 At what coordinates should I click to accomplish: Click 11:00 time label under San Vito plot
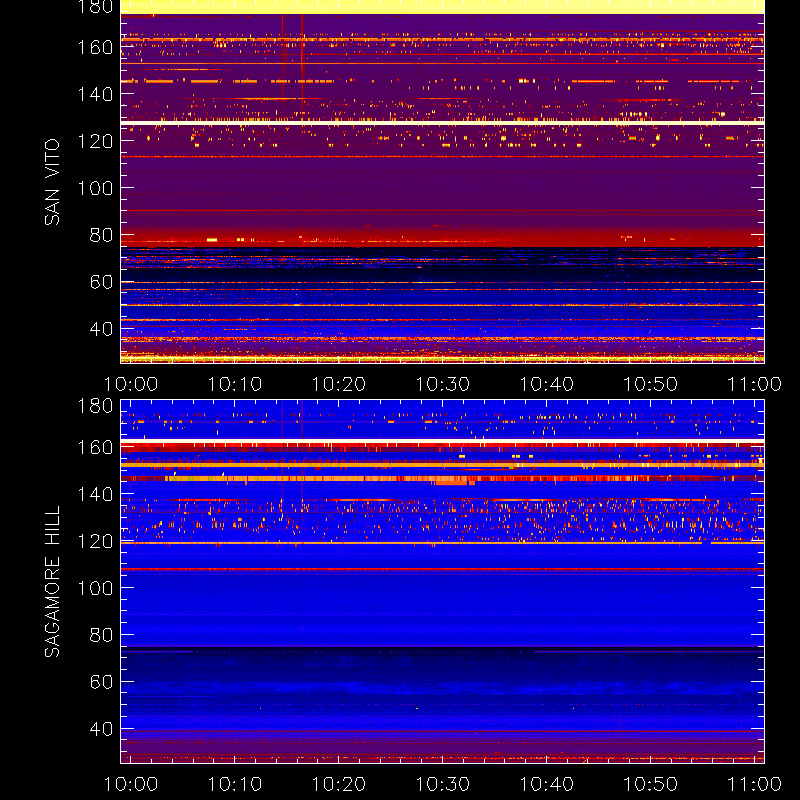click(755, 384)
